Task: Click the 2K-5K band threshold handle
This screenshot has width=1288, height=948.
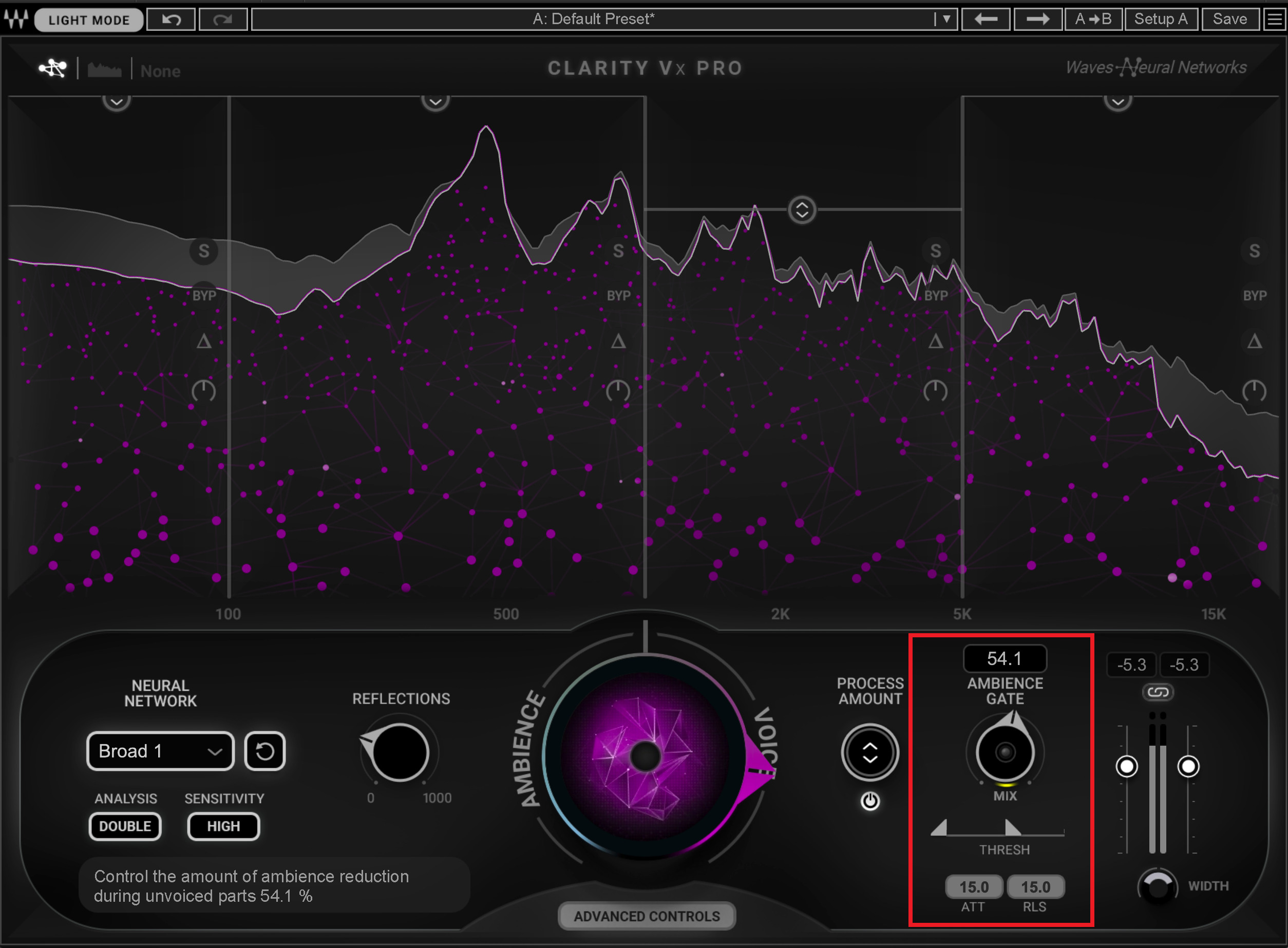Action: (802, 210)
